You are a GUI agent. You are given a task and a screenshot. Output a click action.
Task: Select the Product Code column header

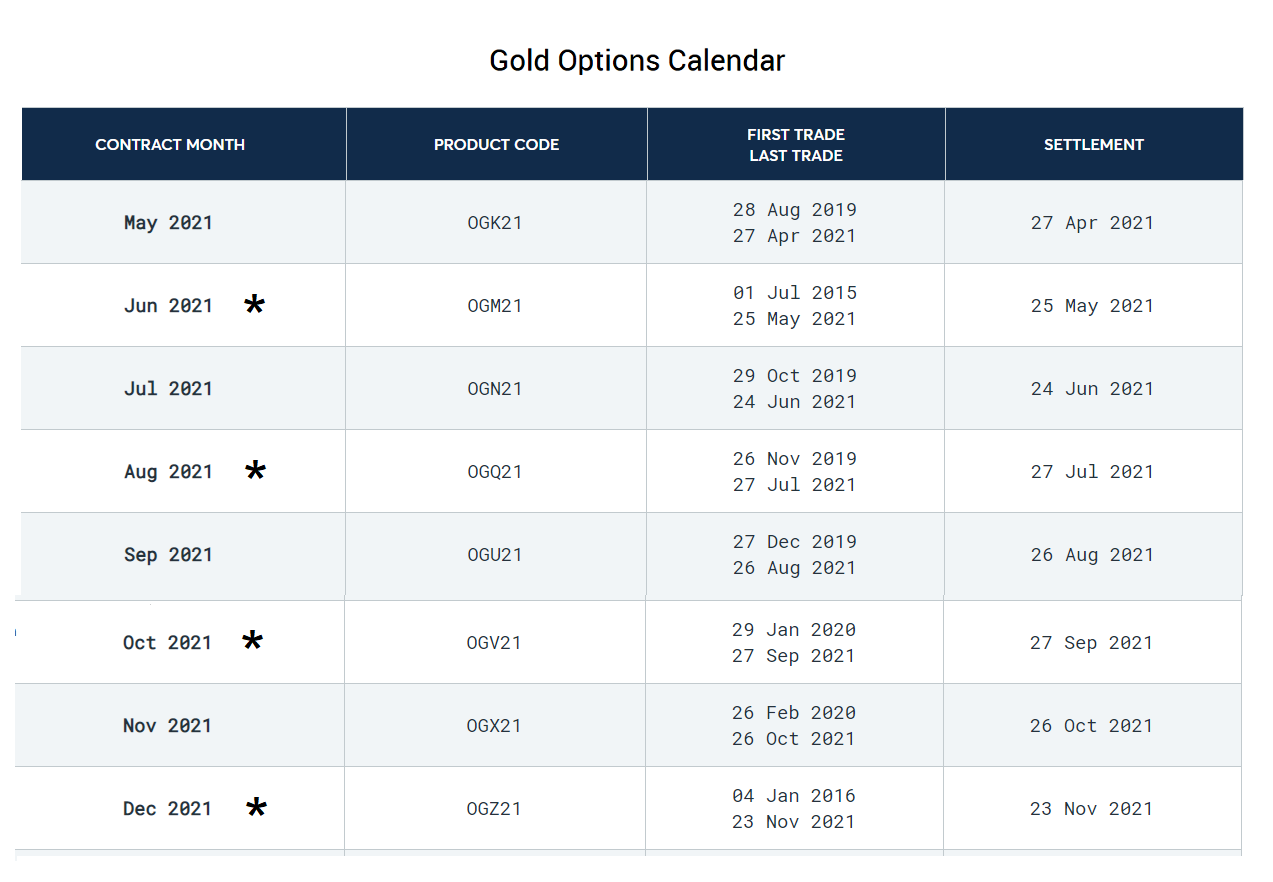[496, 145]
